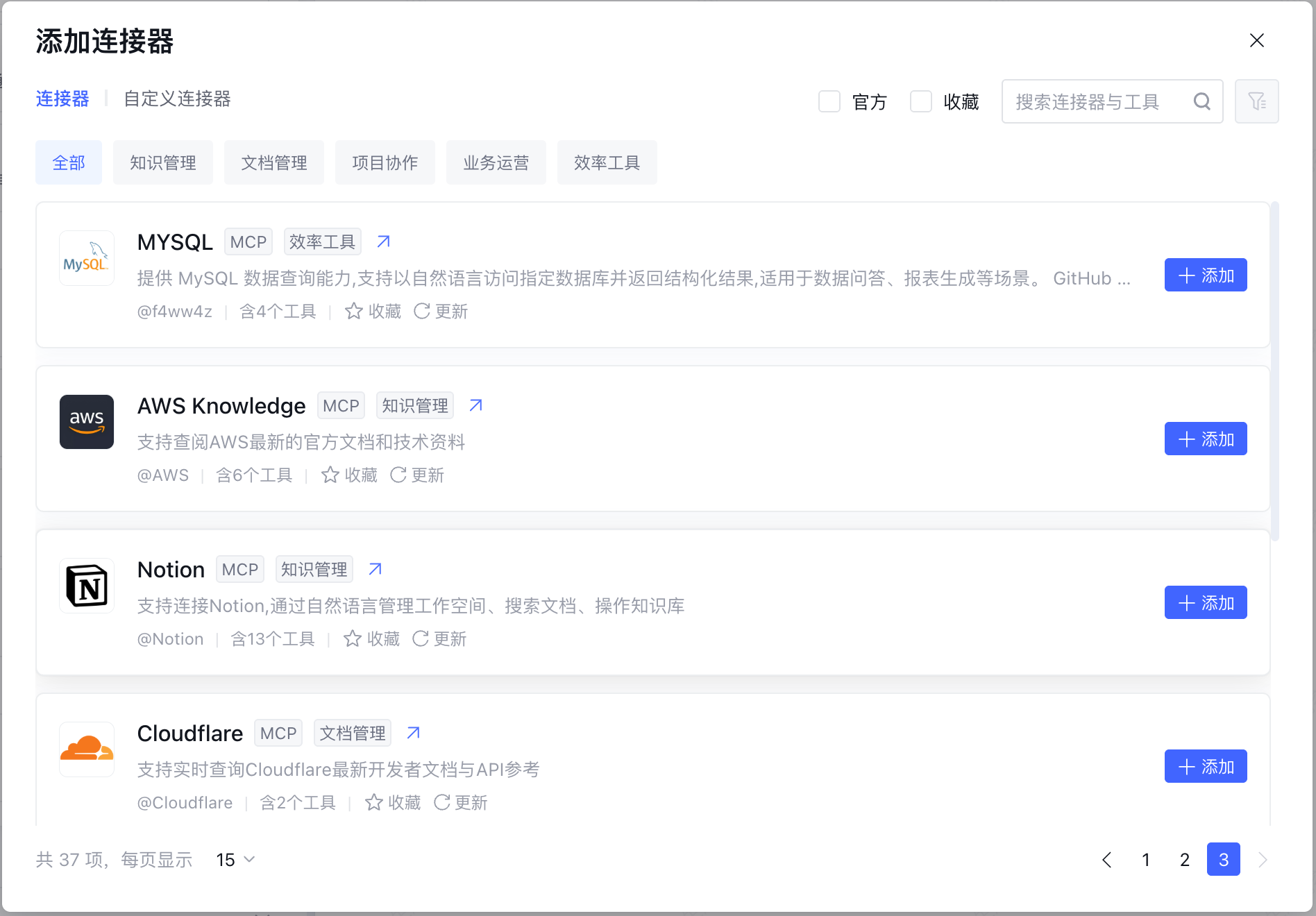Add the AWS Knowledge connector
This screenshot has width=1316, height=916.
click(1206, 439)
